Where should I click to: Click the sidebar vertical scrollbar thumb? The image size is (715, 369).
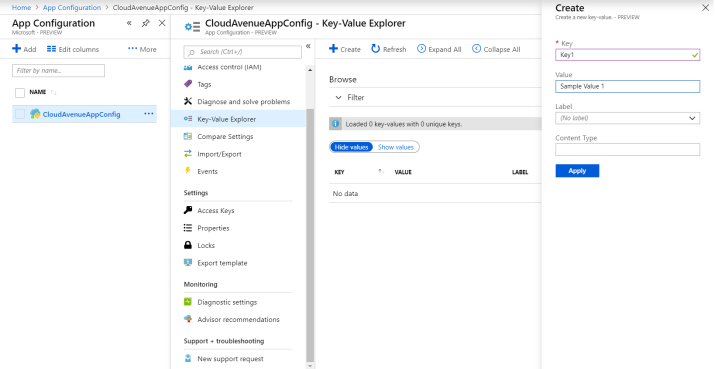click(310, 235)
